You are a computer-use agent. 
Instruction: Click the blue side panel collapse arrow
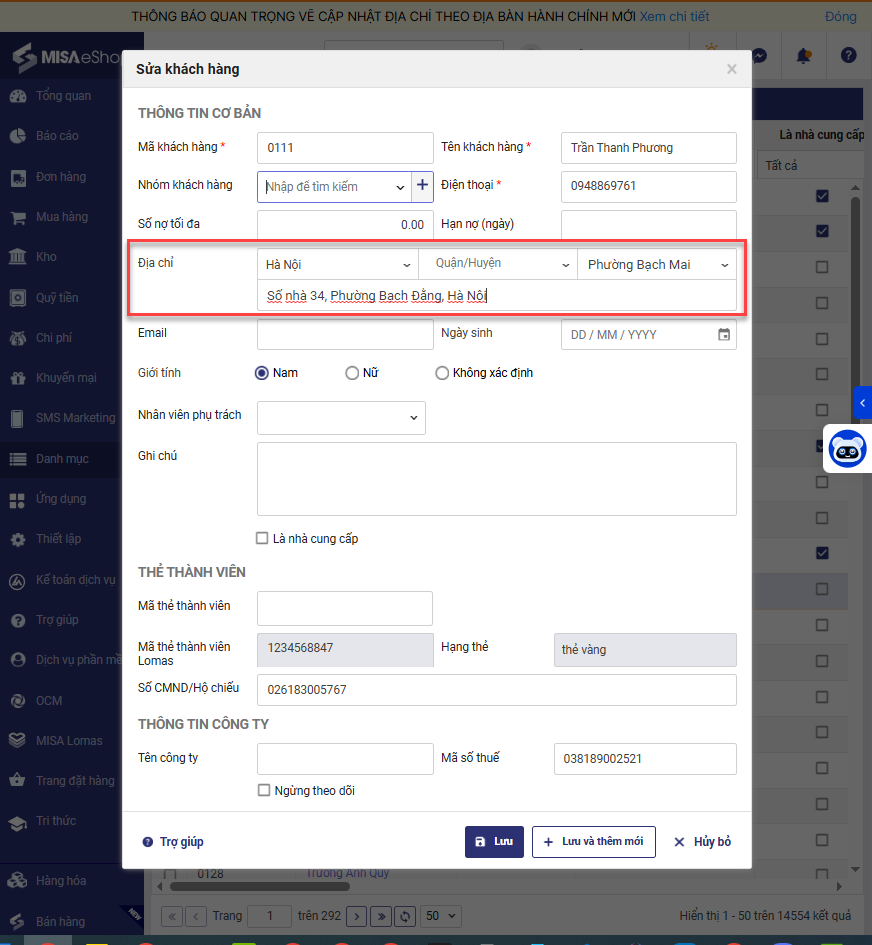tap(863, 403)
